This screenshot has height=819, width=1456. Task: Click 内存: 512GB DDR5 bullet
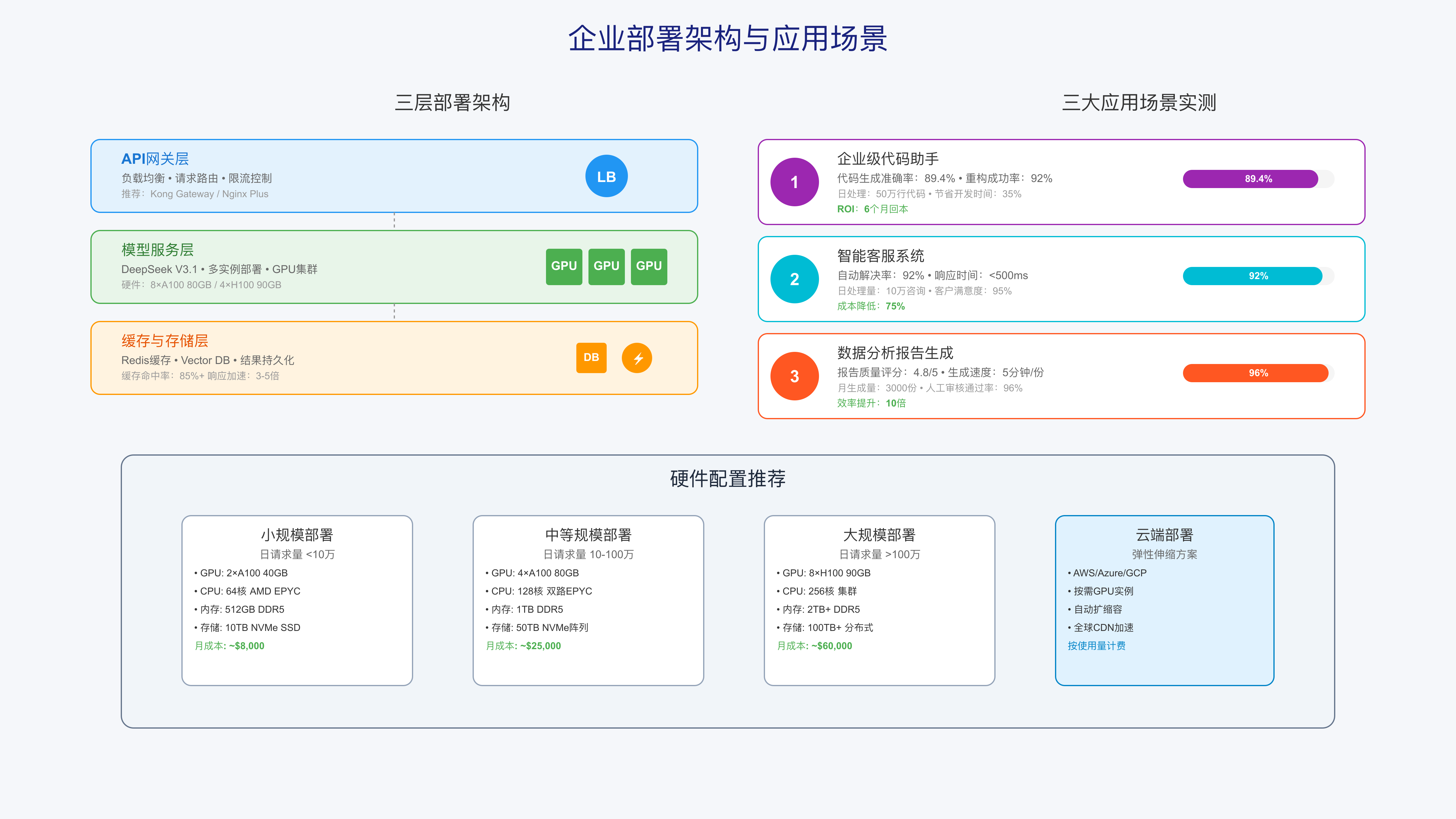tap(240, 609)
